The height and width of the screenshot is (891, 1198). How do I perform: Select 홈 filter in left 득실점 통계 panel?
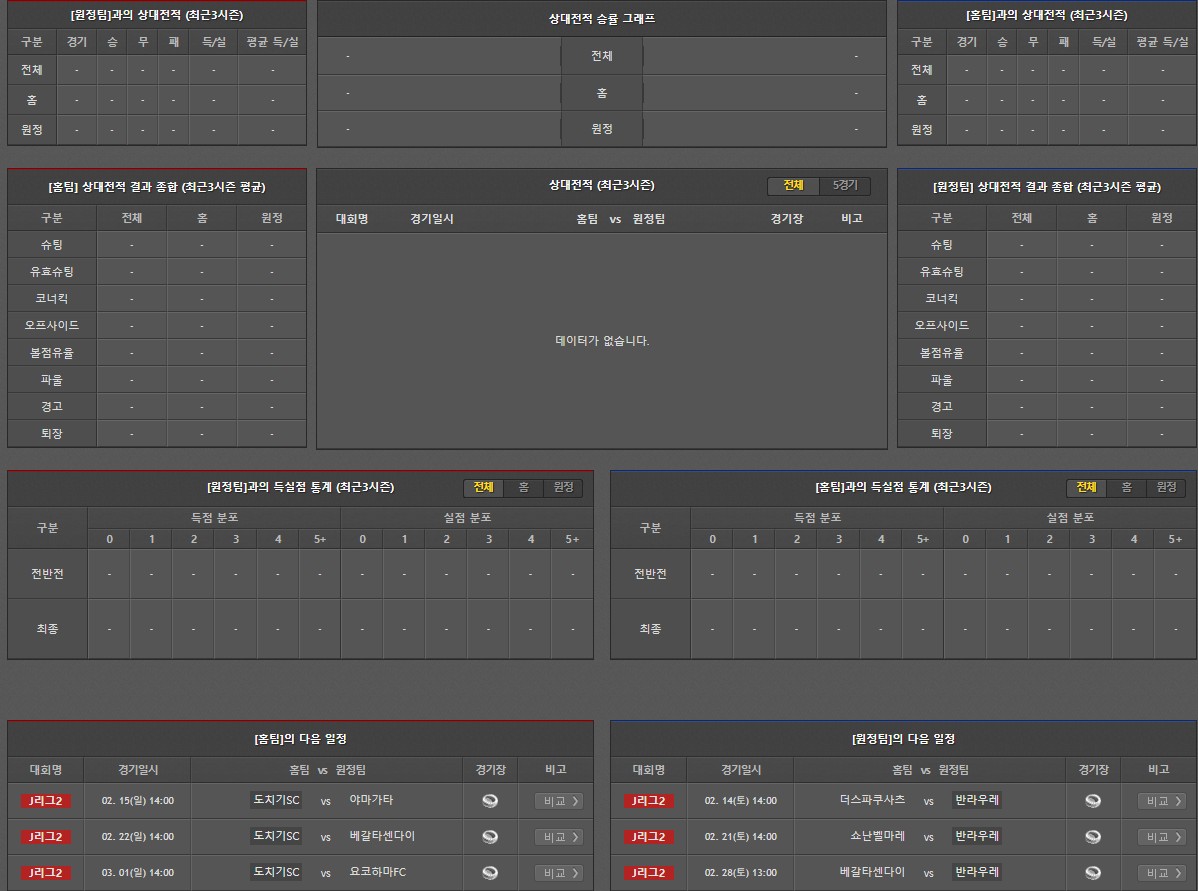click(523, 487)
